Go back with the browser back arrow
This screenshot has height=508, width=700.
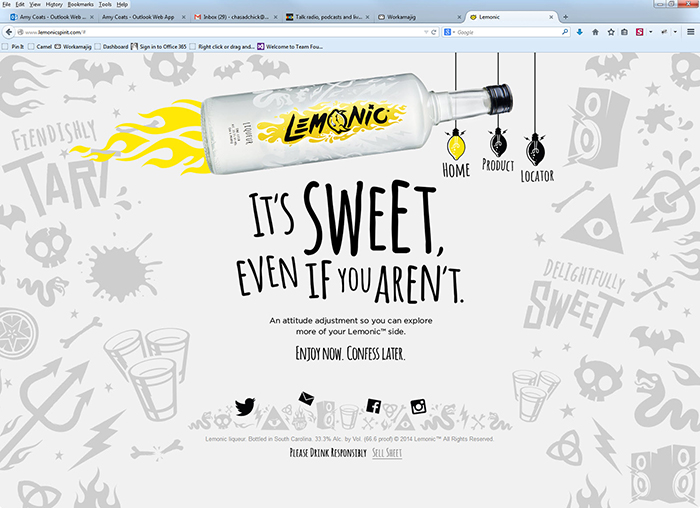[9, 32]
